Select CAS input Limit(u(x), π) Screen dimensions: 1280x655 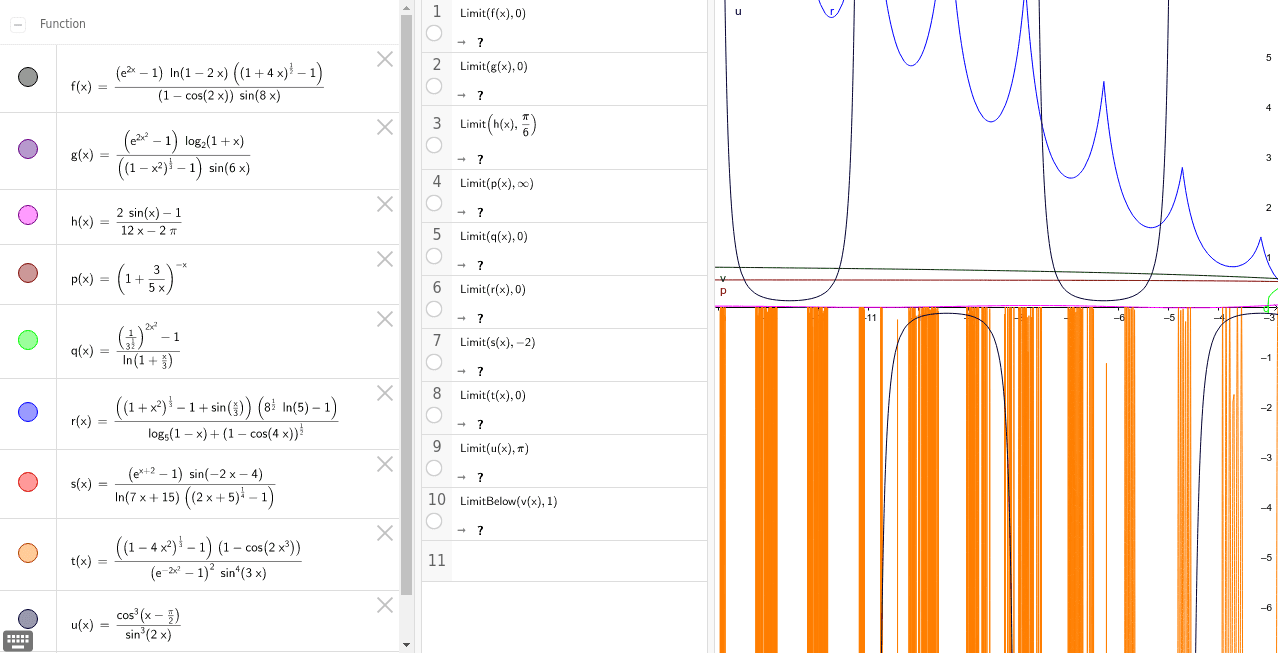pyautogui.click(x=494, y=448)
